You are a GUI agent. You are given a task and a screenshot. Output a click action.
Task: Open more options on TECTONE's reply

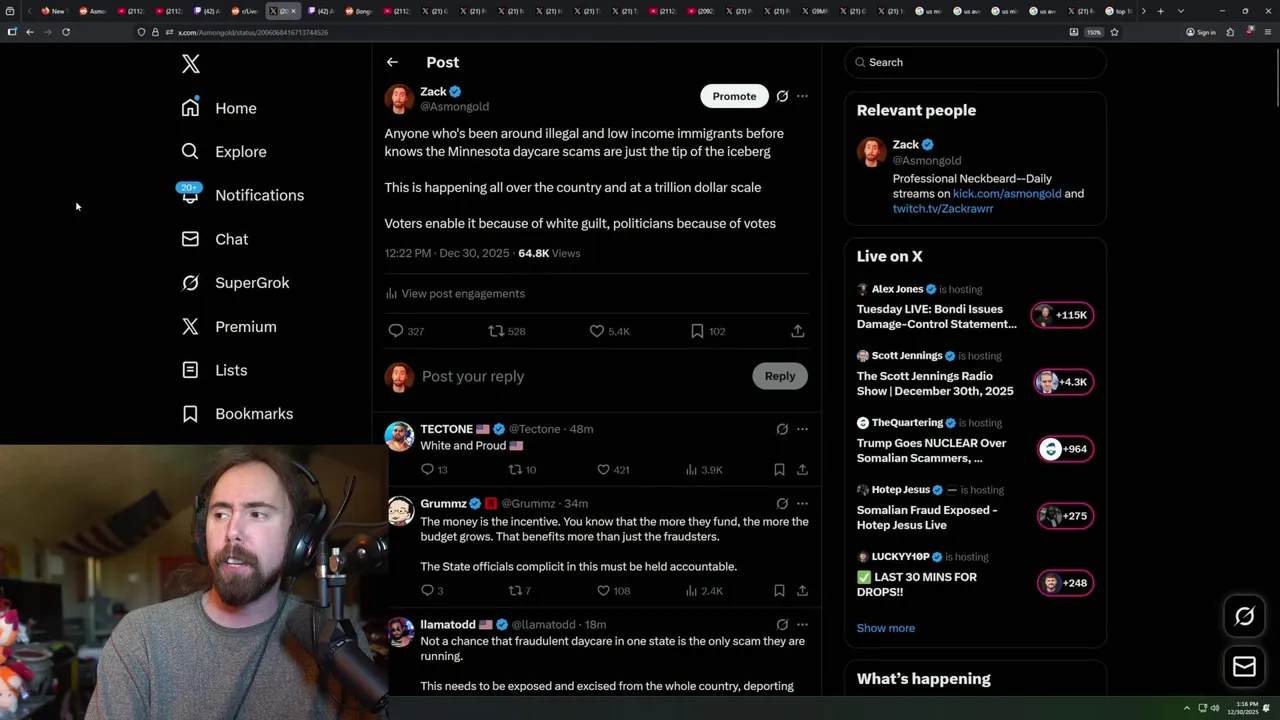point(802,429)
